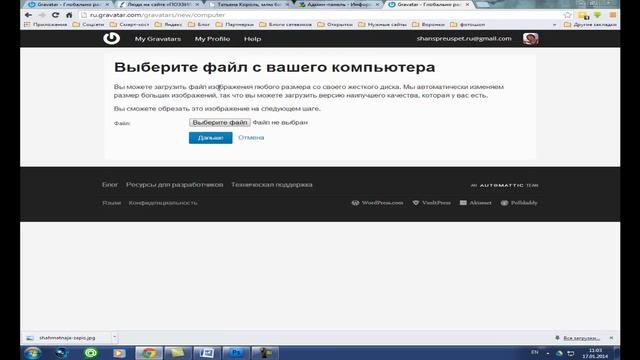This screenshot has height=360, width=640.
Task: Expand the shahmatnaja-sepio.jpg download options arrow
Action: click(x=114, y=338)
